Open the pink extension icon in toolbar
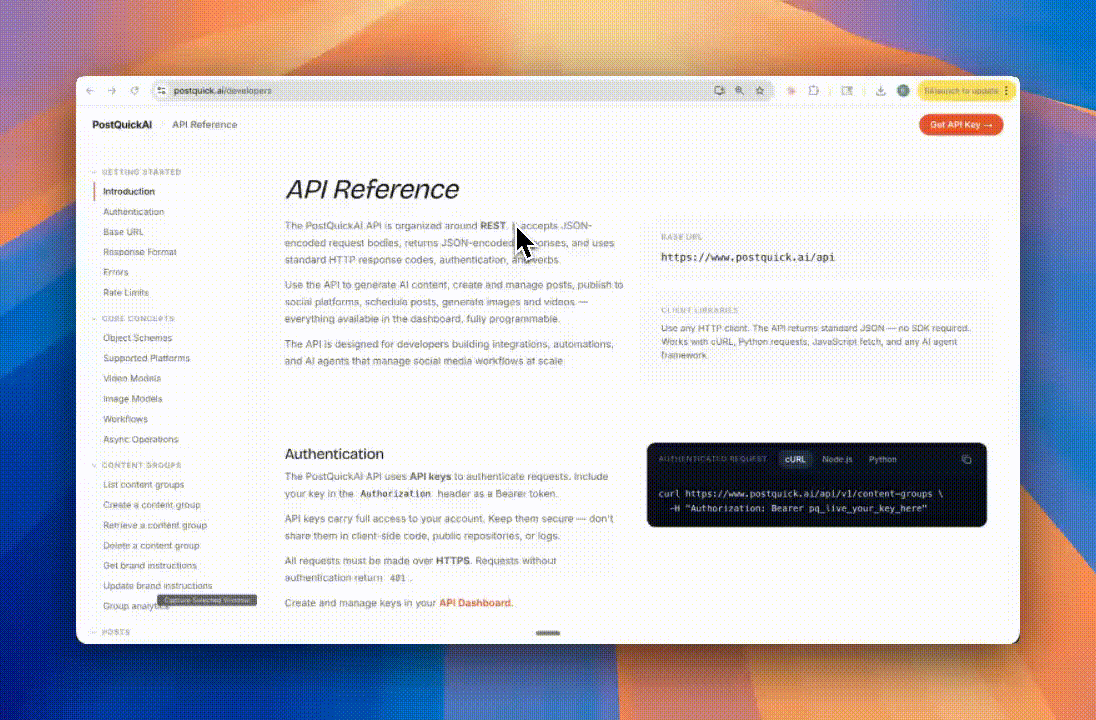 click(791, 91)
